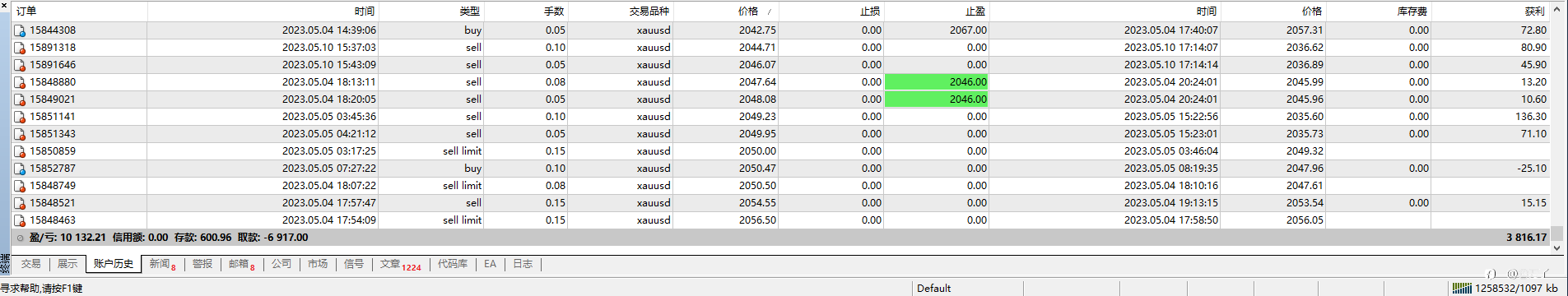
Task: Switch to the 交易 tab
Action: point(31,264)
